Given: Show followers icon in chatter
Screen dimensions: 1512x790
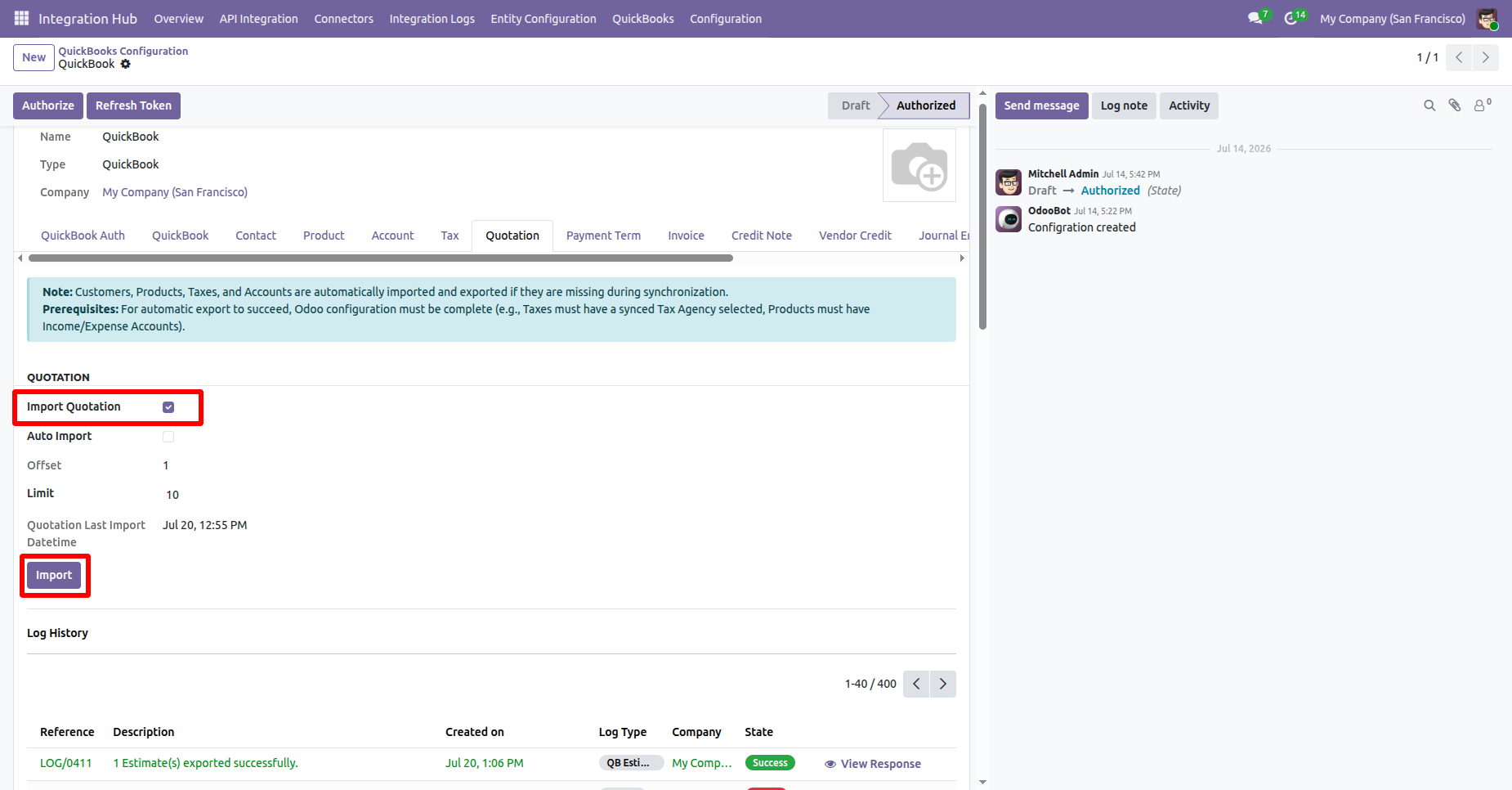Looking at the screenshot, I should 1483,105.
